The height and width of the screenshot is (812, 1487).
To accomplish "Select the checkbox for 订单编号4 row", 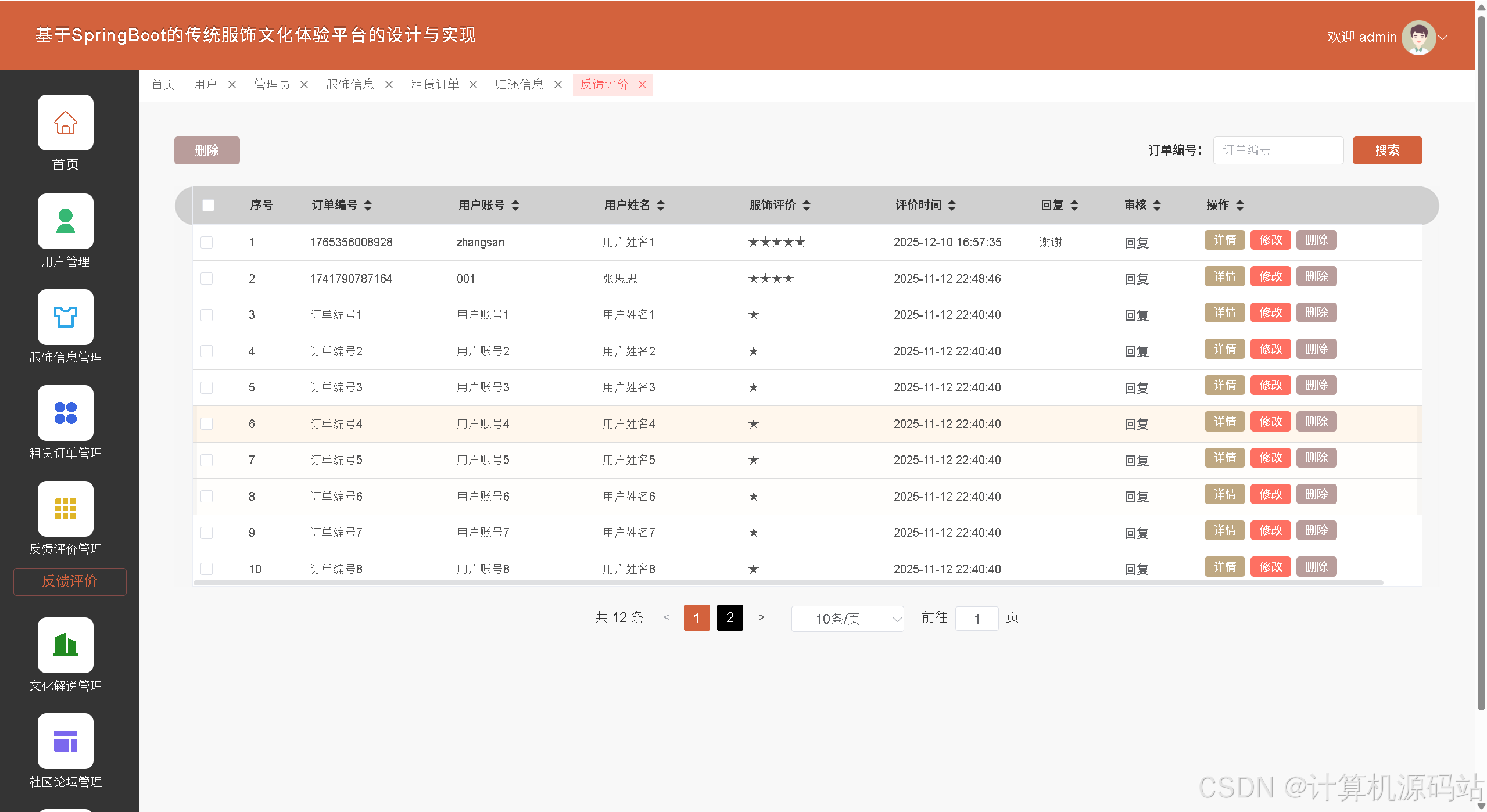I will [206, 424].
